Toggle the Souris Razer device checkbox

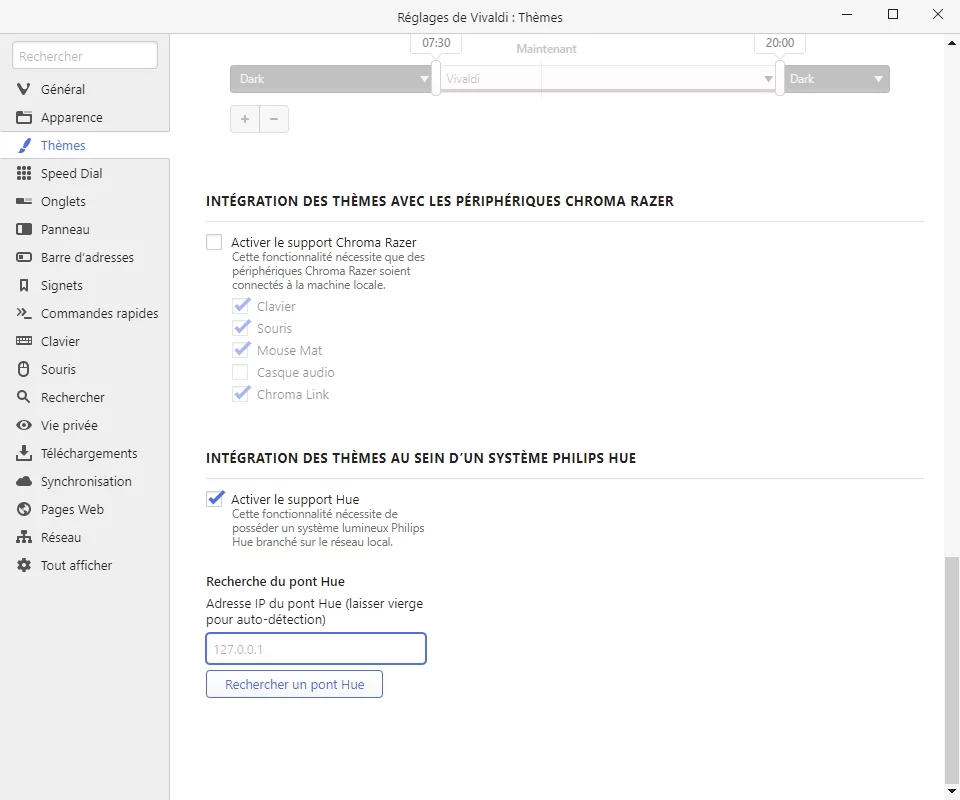(x=241, y=328)
